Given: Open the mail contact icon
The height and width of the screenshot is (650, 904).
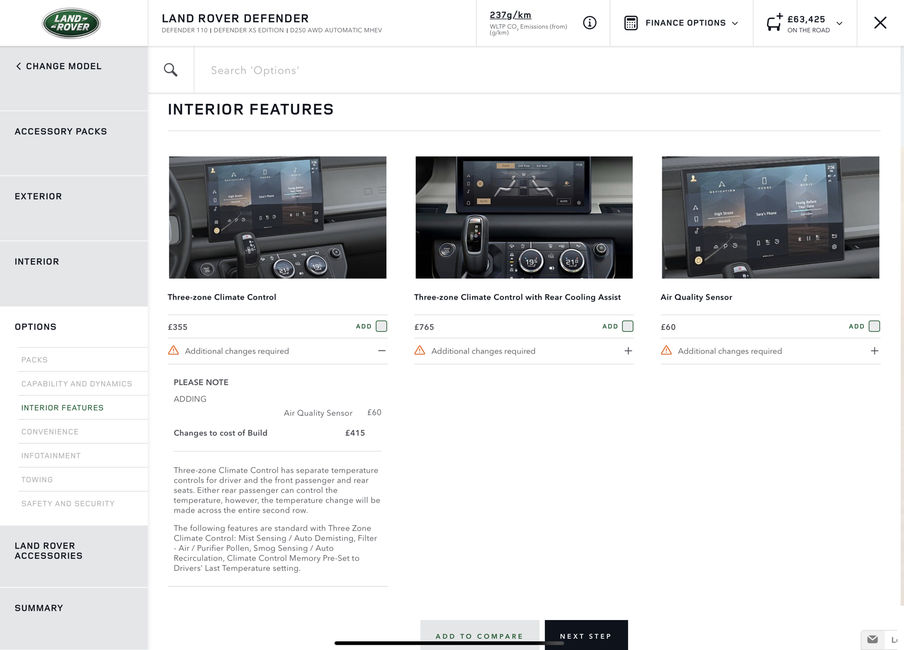Looking at the screenshot, I should pyautogui.click(x=872, y=639).
